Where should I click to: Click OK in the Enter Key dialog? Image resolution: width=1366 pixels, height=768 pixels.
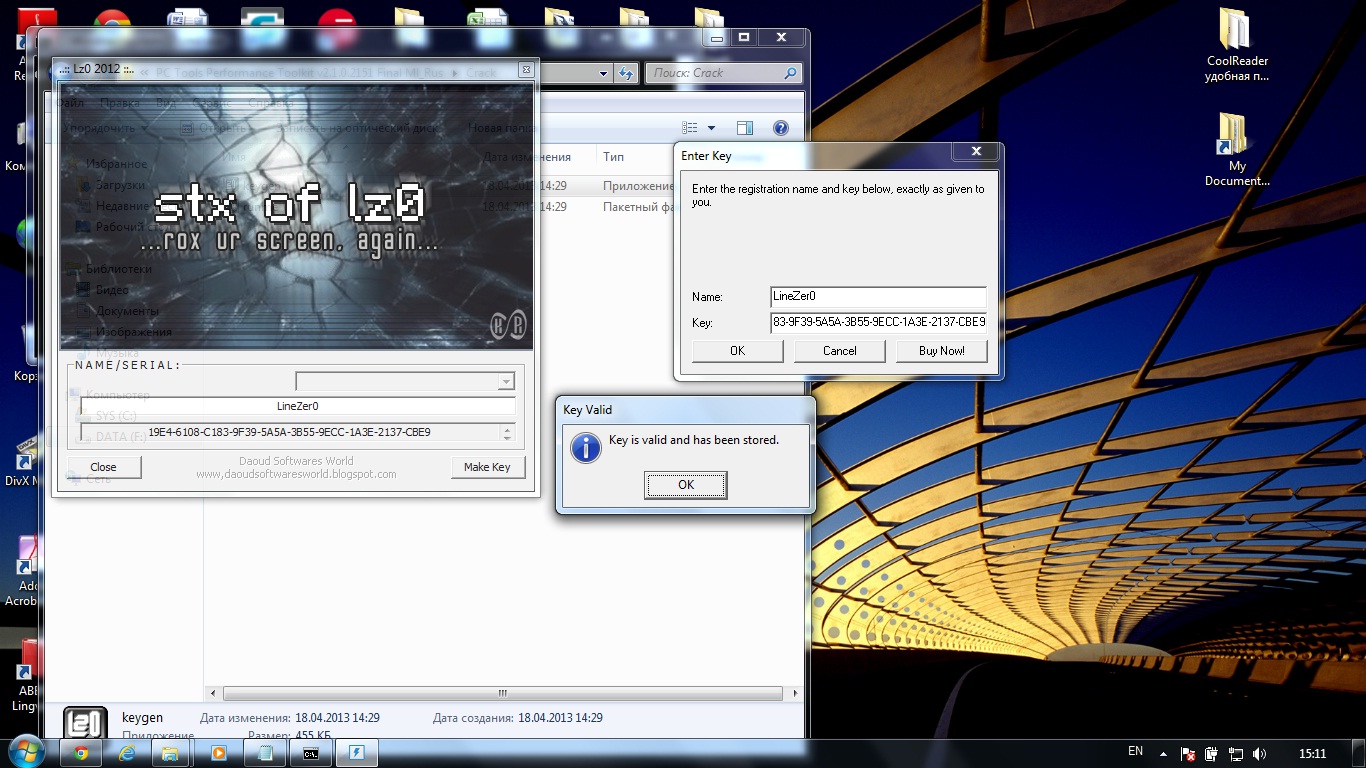737,351
